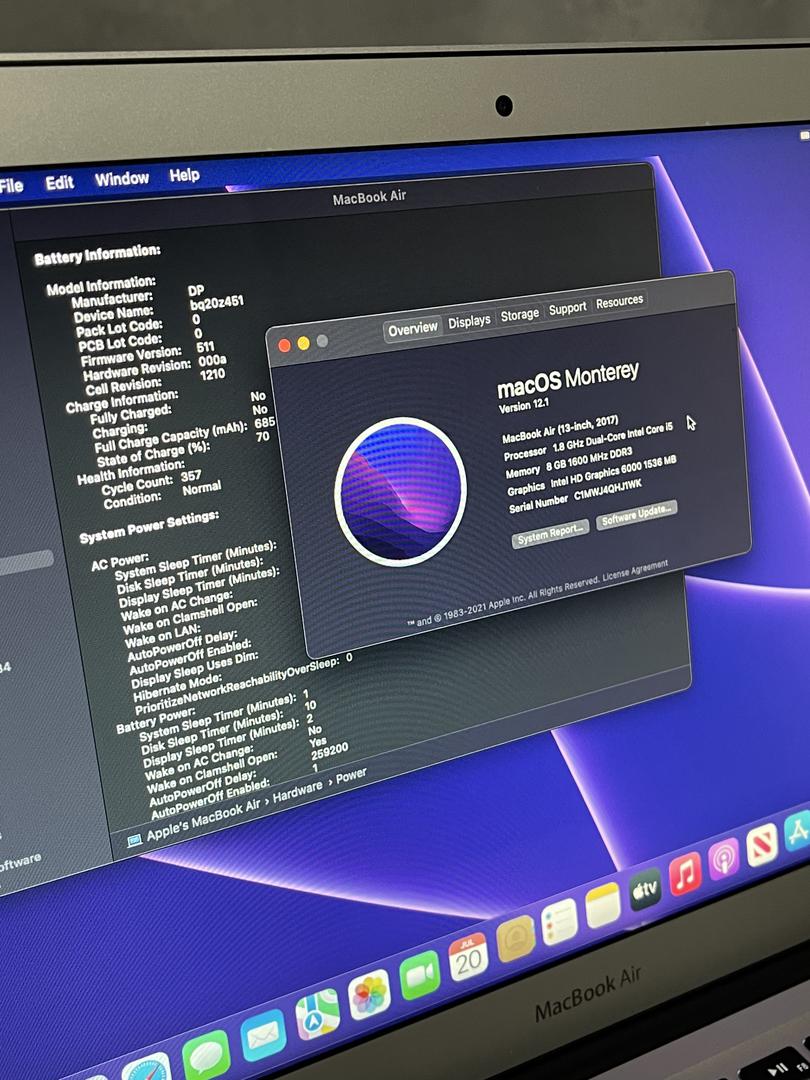Open the Window menu
810x1080 pixels.
click(x=122, y=179)
